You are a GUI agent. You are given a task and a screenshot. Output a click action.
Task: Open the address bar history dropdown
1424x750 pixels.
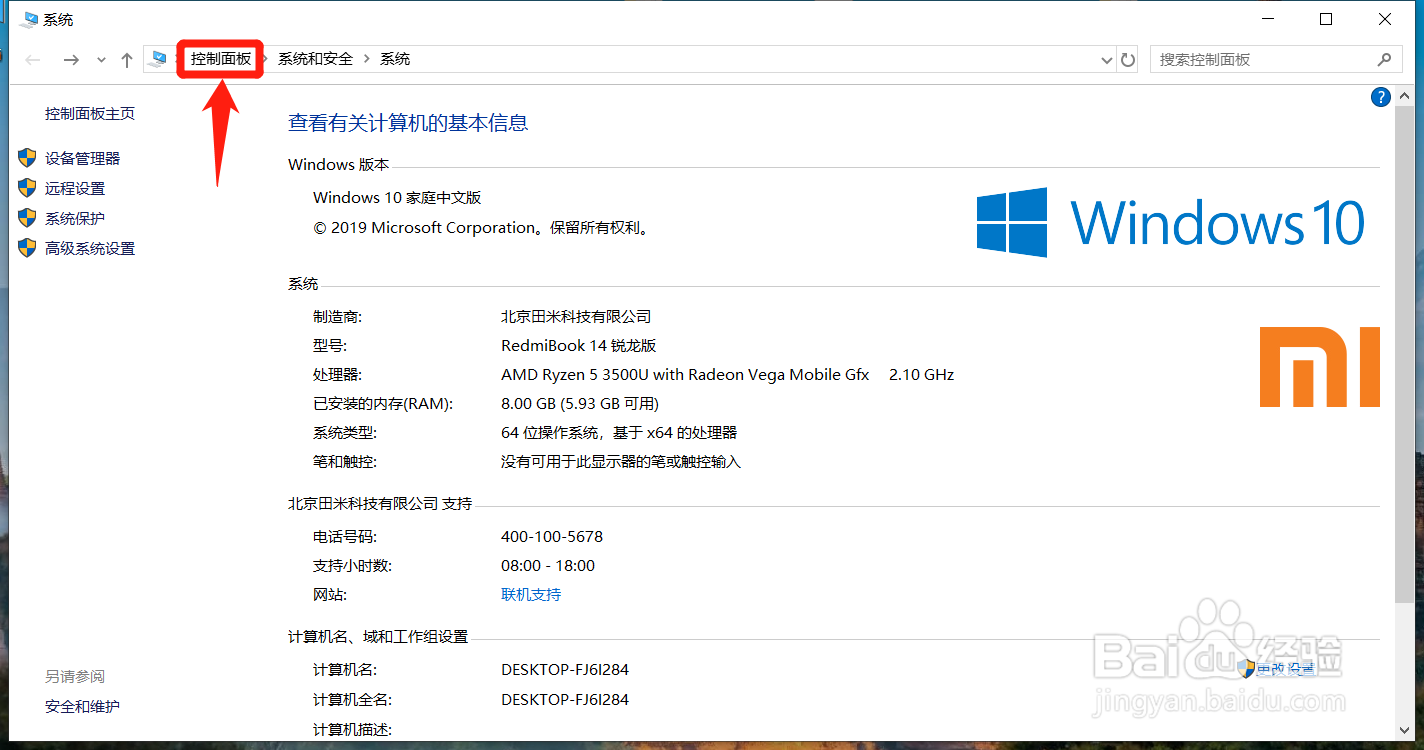[x=1107, y=60]
